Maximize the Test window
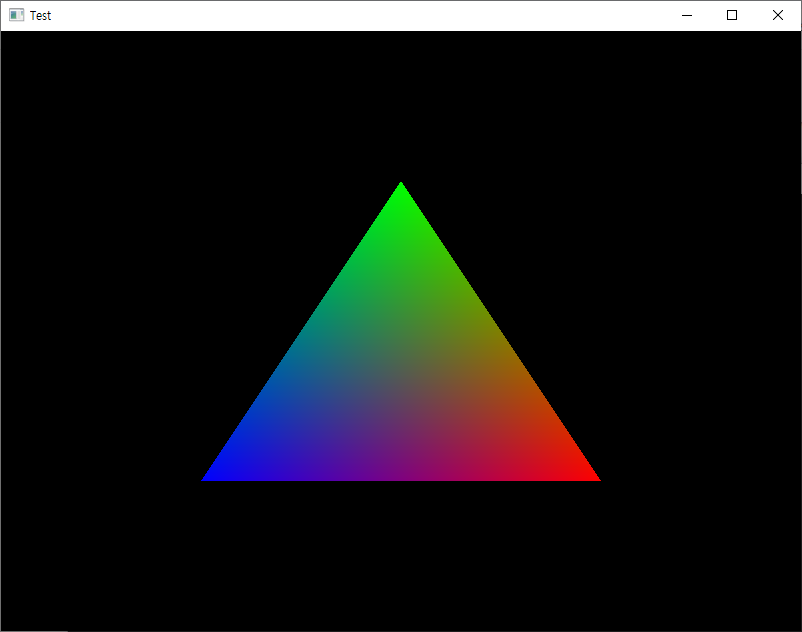The width and height of the screenshot is (802, 632). (732, 15)
